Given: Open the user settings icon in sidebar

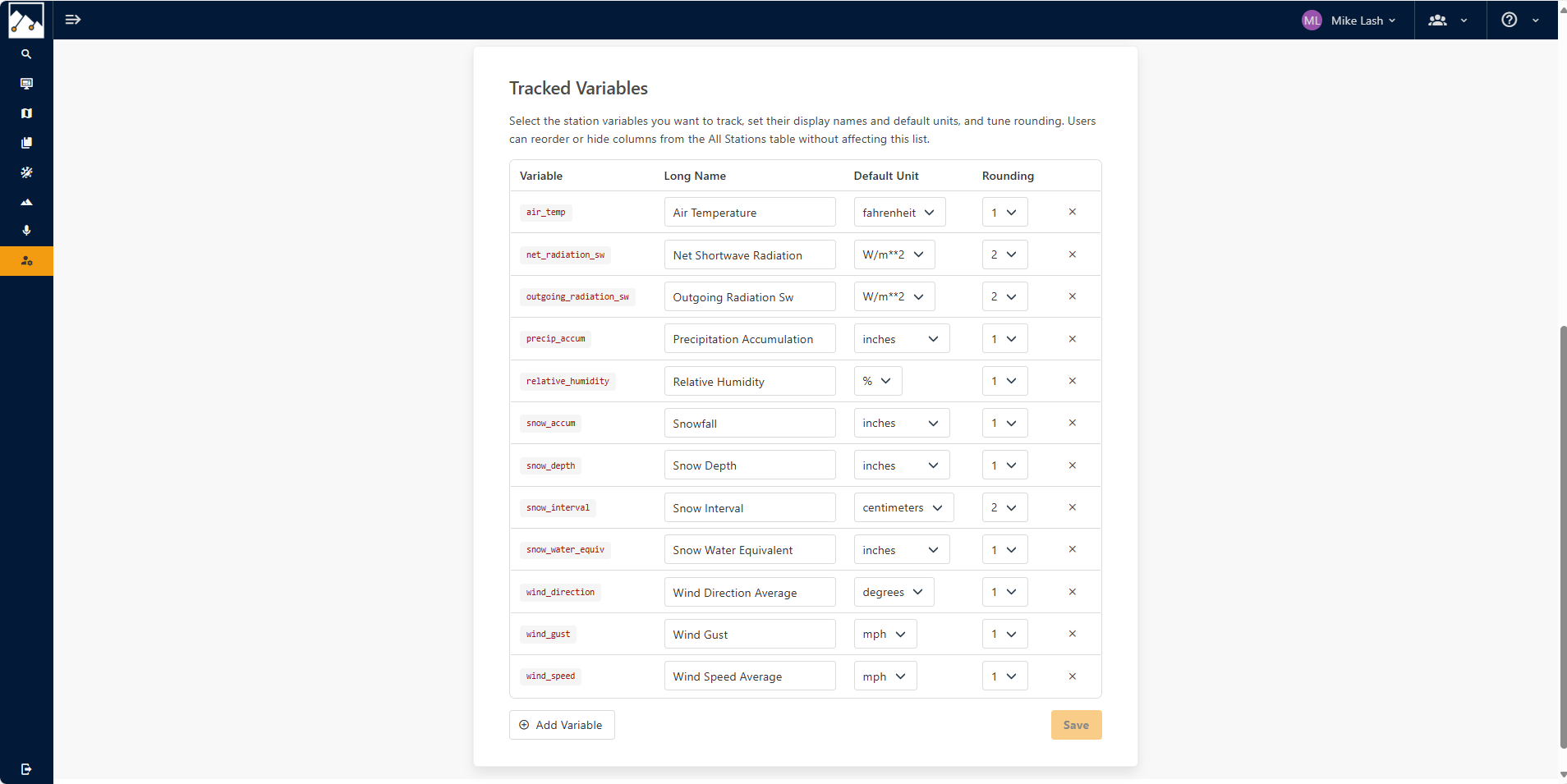Looking at the screenshot, I should [x=26, y=261].
